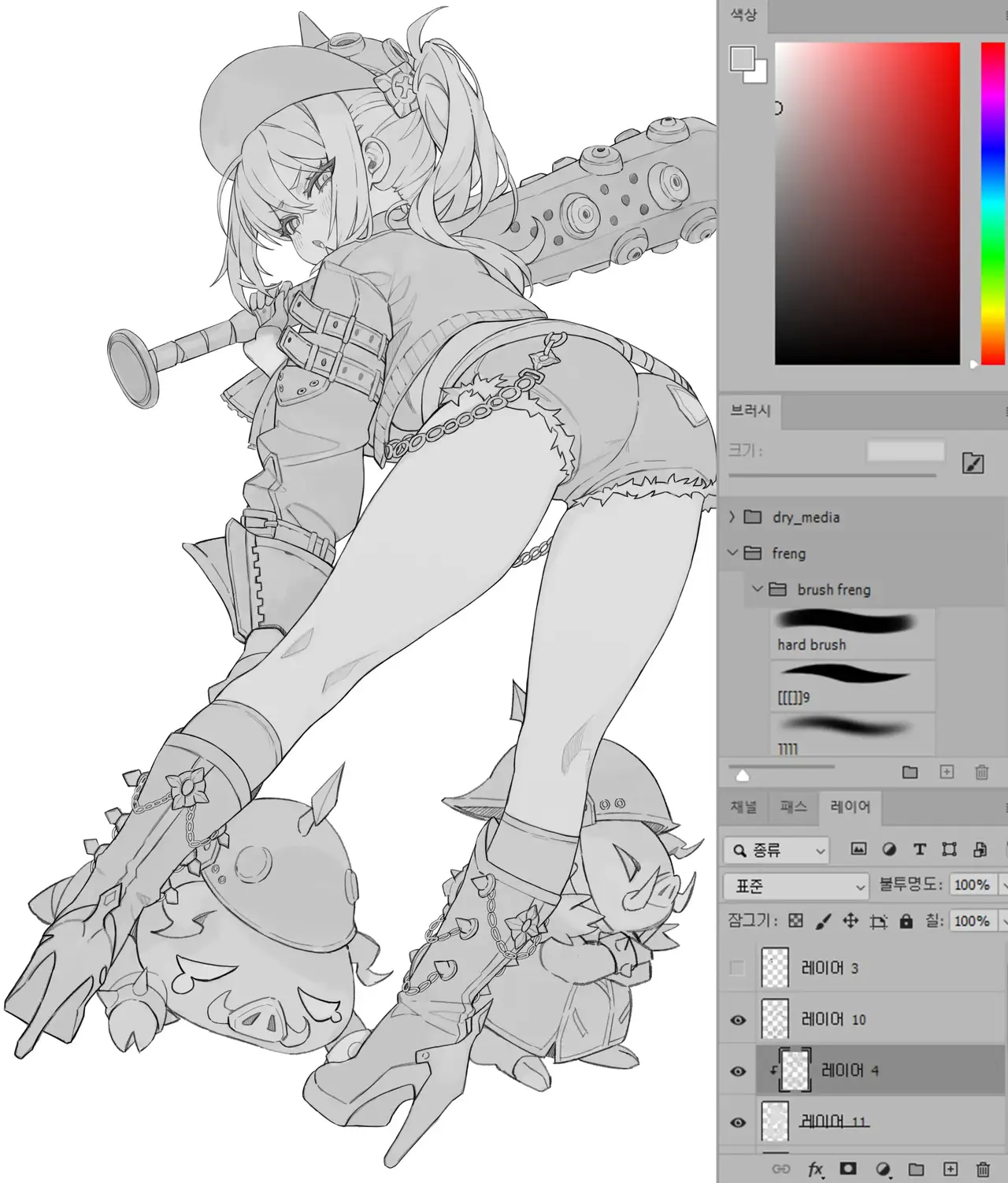Image resolution: width=1008 pixels, height=1183 pixels.
Task: Filter layers by type layers (T icon)
Action: tap(919, 849)
